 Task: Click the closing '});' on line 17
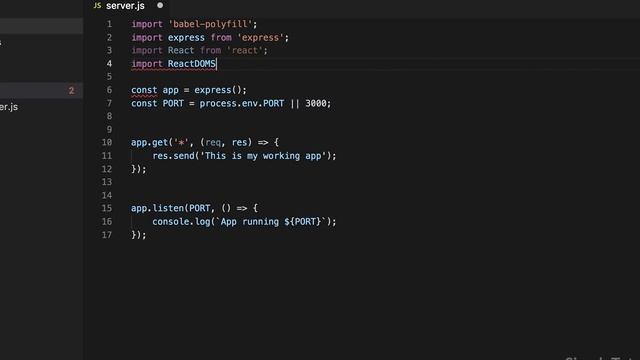[139, 235]
